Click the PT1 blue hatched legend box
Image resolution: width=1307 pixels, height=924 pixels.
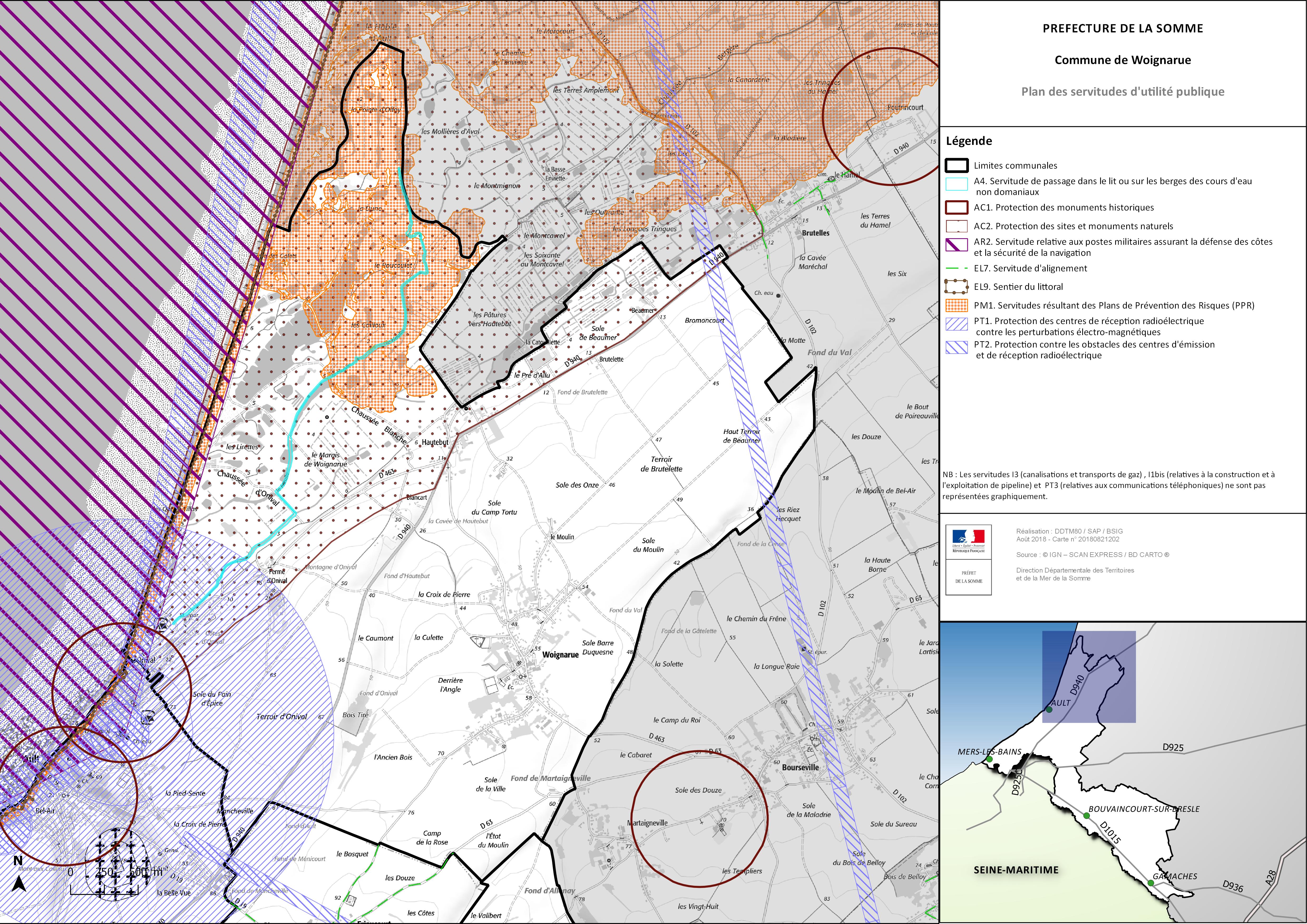click(x=956, y=324)
